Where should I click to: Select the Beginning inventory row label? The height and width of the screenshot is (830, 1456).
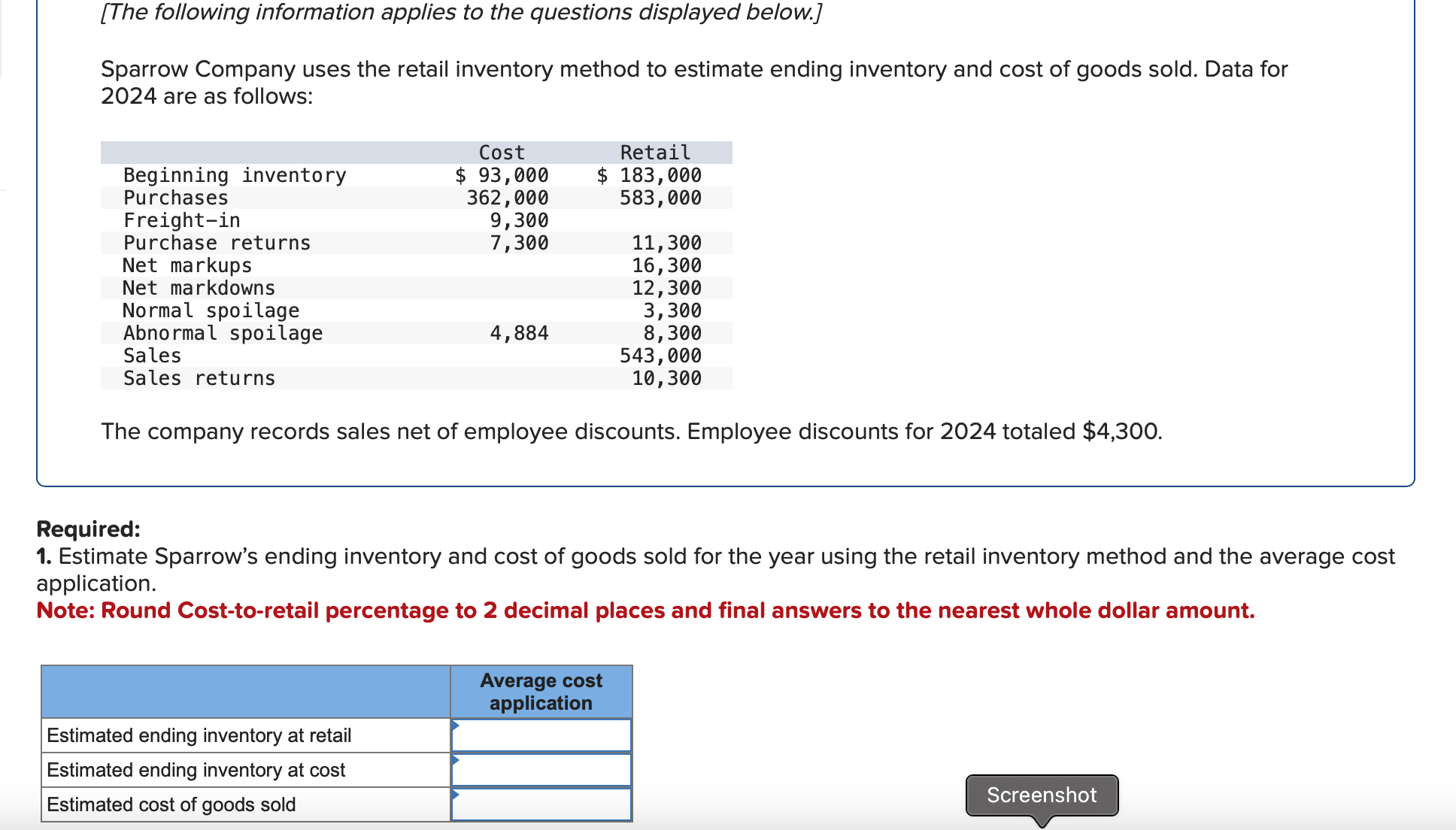[235, 175]
